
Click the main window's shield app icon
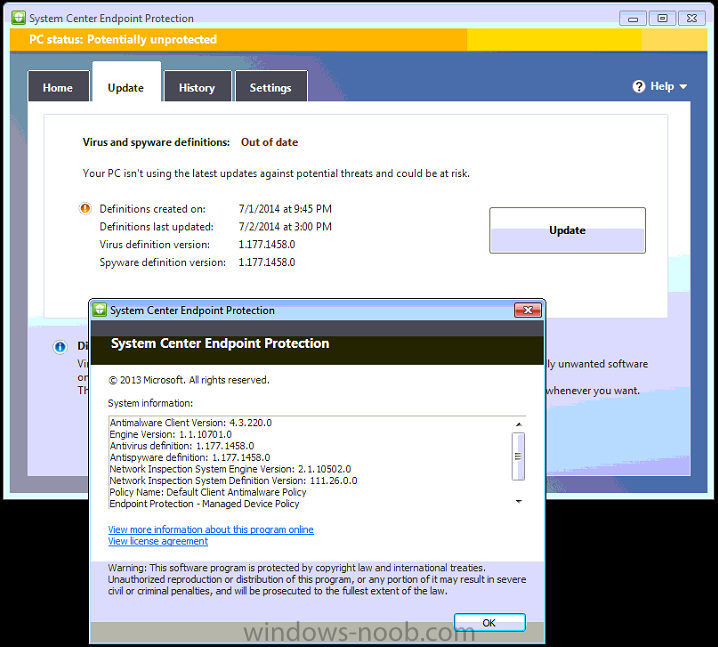pos(18,18)
